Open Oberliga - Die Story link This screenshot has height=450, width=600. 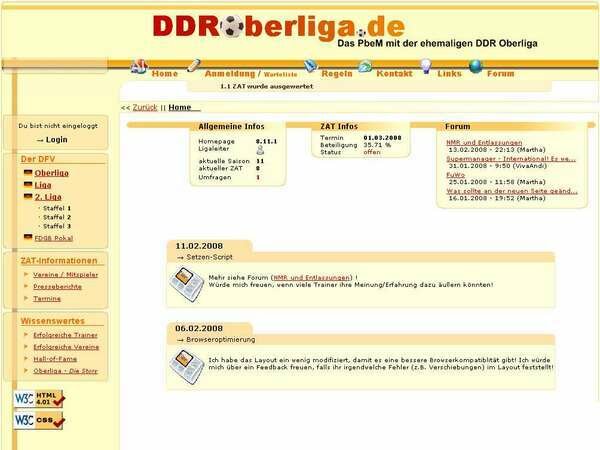pyautogui.click(x=65, y=371)
